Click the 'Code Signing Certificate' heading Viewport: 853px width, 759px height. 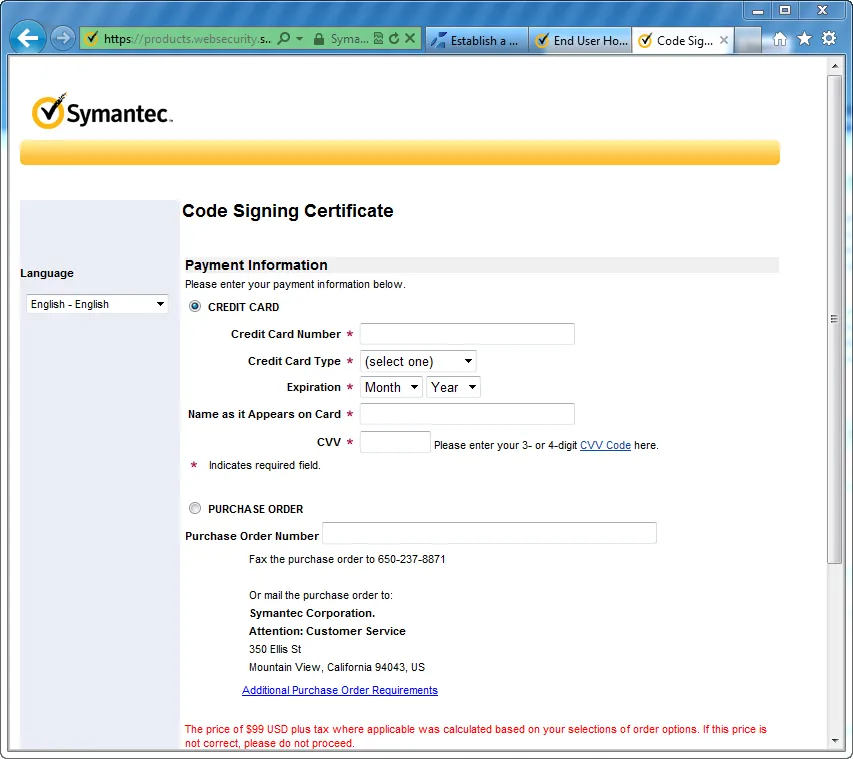click(287, 211)
